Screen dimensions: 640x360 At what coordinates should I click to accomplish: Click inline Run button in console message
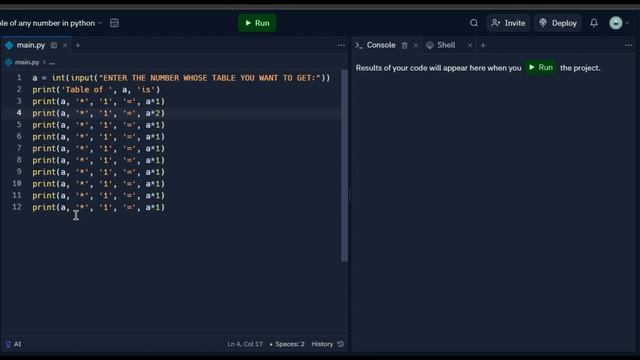541,68
